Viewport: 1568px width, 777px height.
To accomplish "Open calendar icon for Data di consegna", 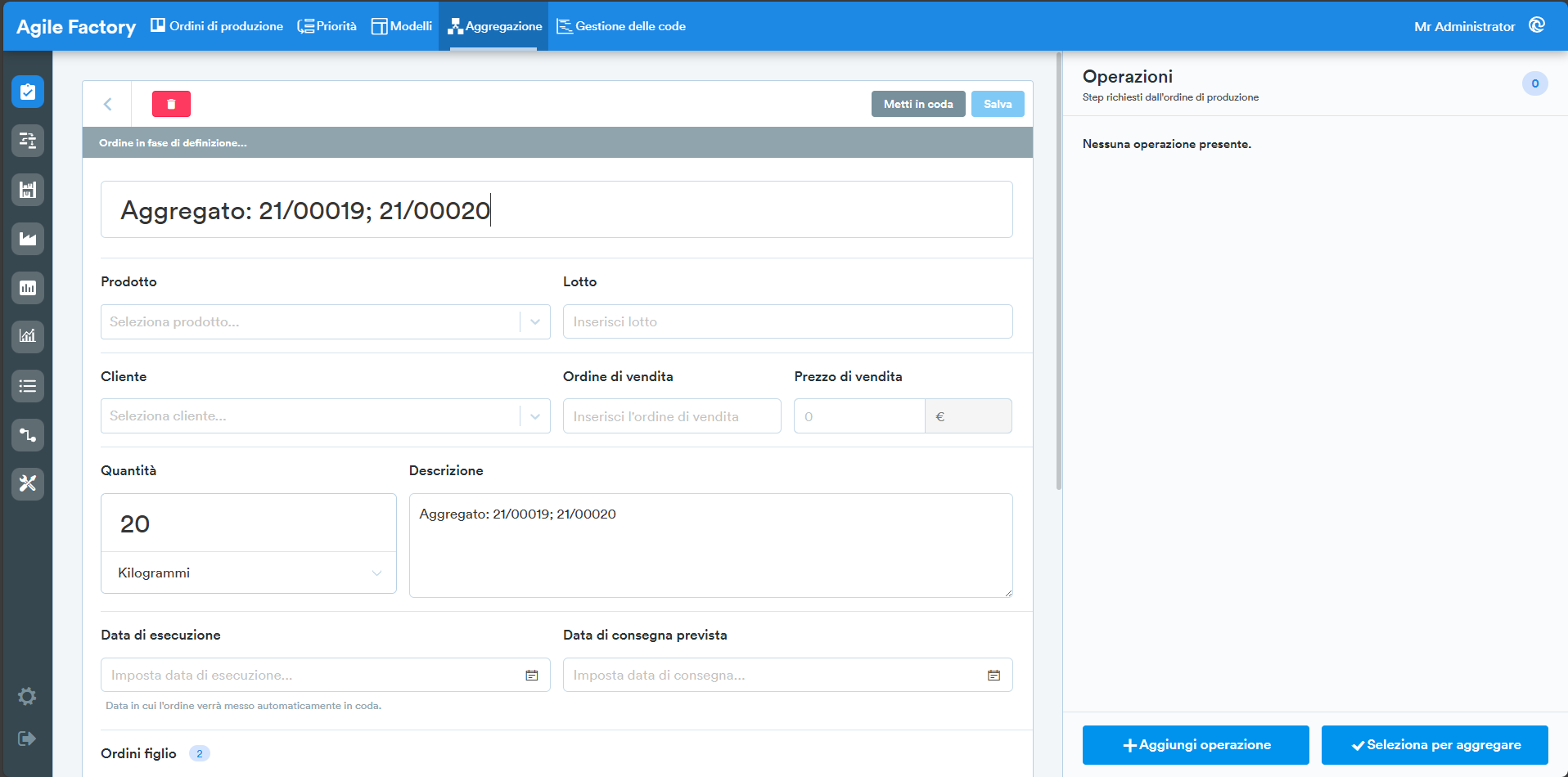I will click(x=994, y=676).
